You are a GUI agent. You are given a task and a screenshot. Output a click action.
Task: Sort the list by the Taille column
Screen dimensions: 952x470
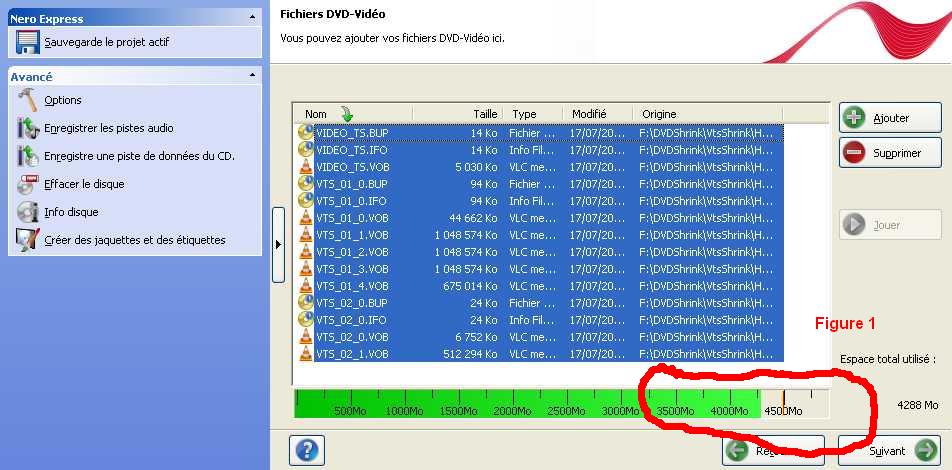coord(458,114)
